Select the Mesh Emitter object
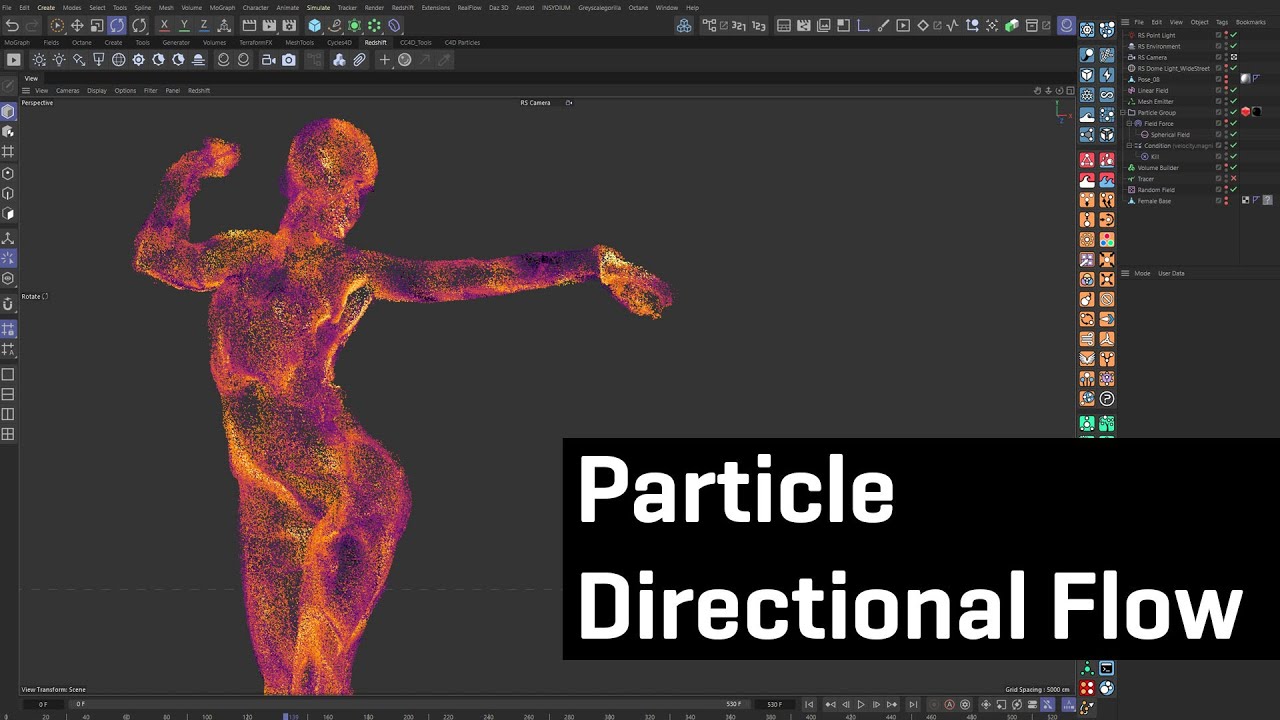The width and height of the screenshot is (1280, 720). (1155, 101)
